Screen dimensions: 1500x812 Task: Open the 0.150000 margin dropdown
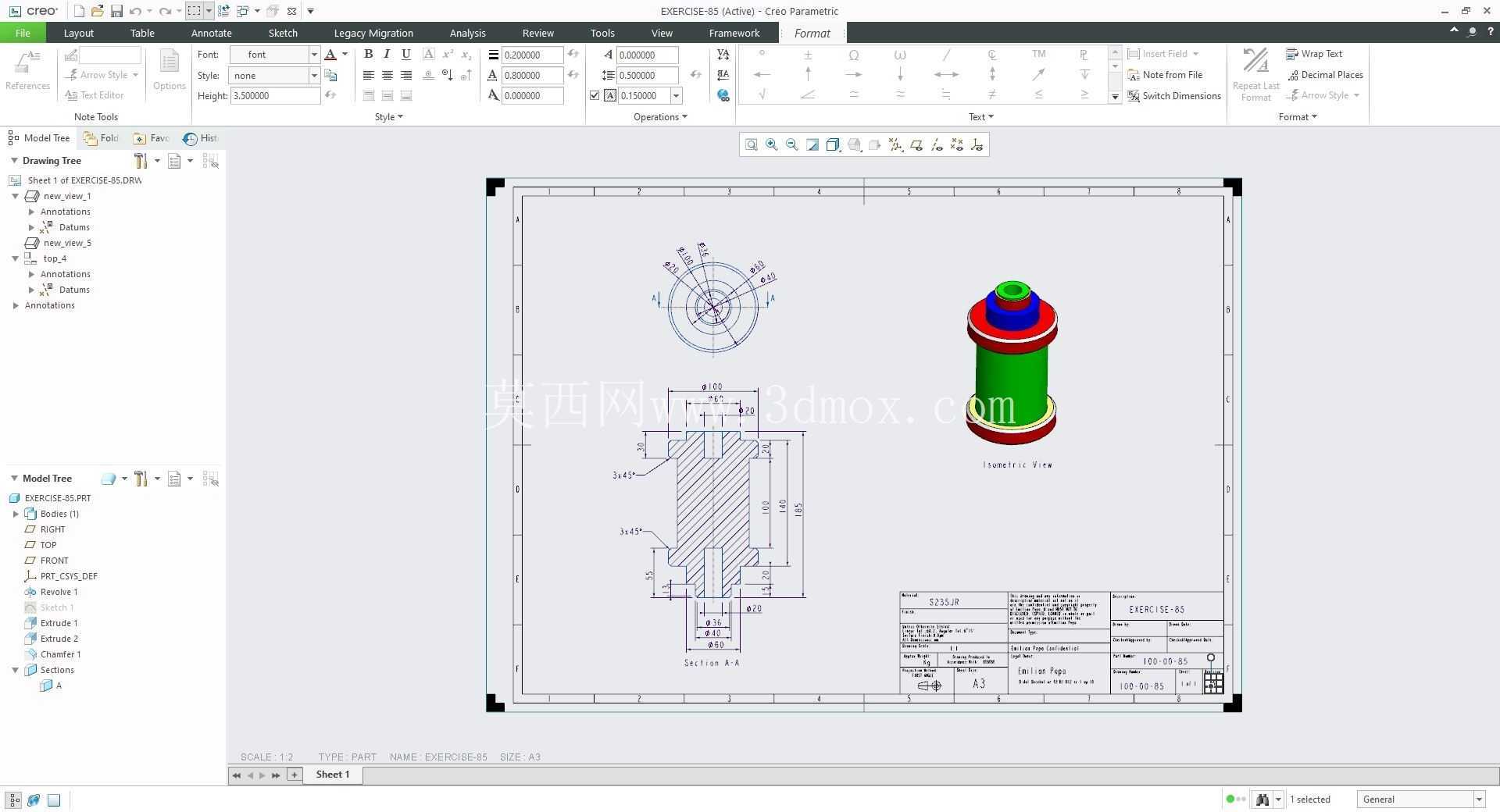pyautogui.click(x=676, y=95)
